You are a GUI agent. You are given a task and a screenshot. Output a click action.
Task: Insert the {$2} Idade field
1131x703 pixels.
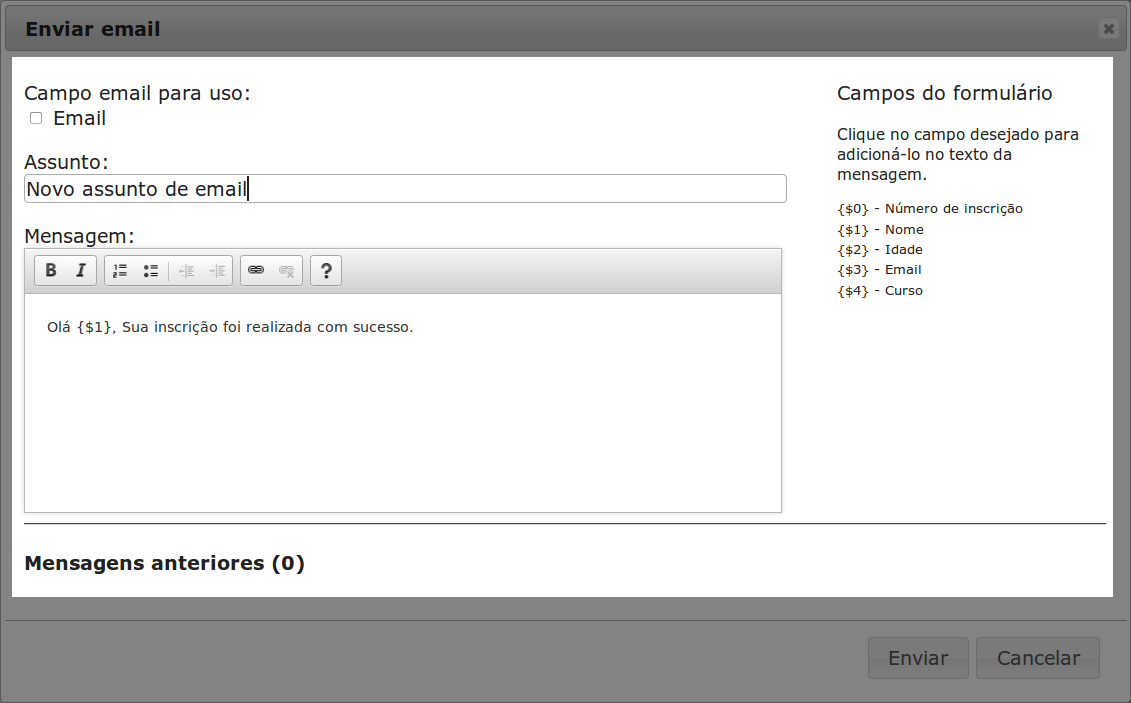[x=880, y=250]
